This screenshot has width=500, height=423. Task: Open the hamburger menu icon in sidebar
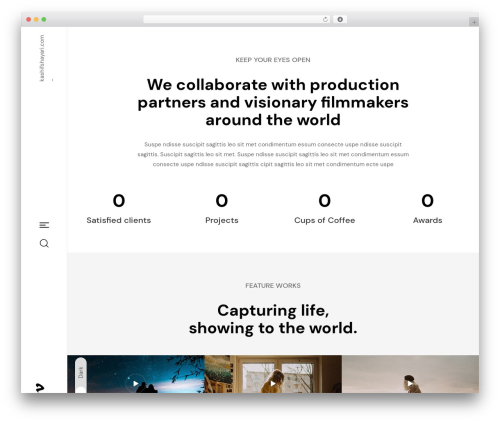[x=44, y=225]
